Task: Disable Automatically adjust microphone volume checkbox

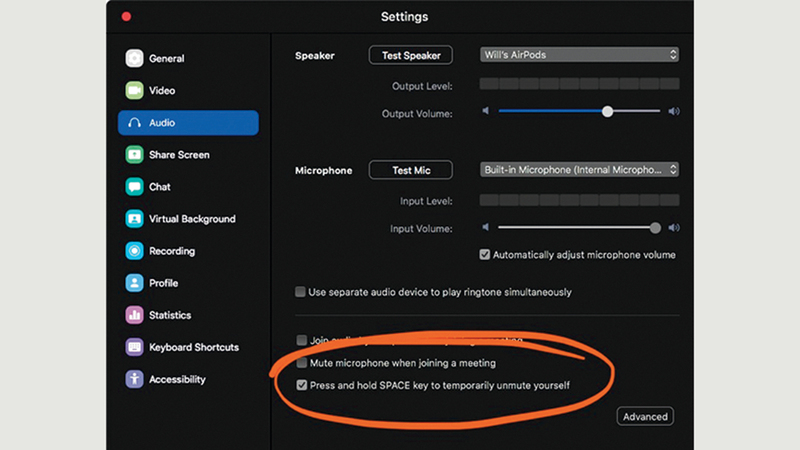Action: pyautogui.click(x=485, y=255)
